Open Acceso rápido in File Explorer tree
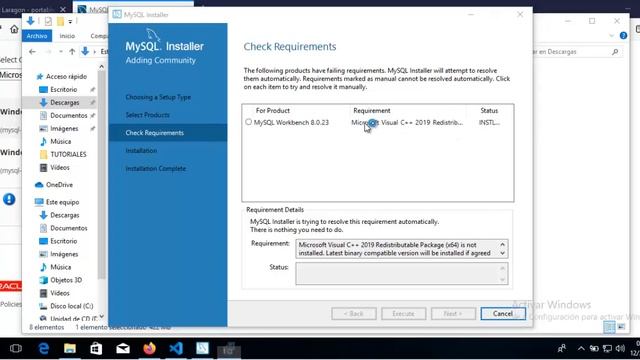 coord(62,76)
